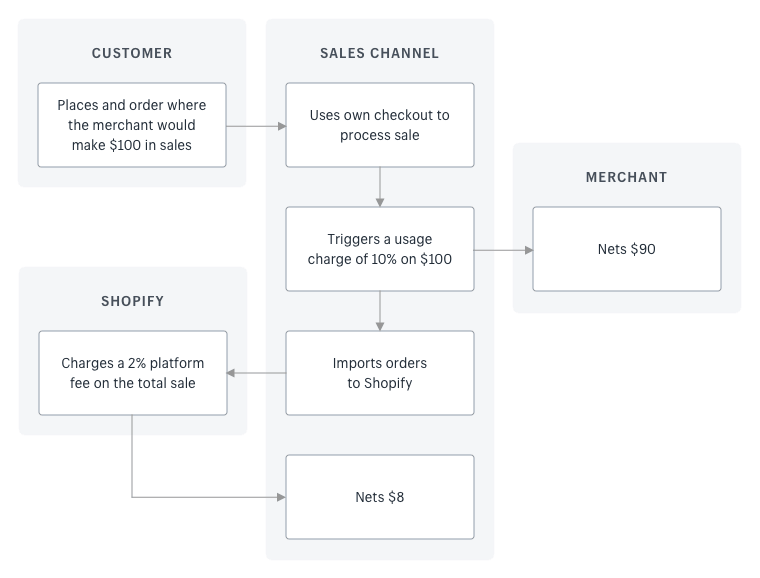Click the '$100 in sales' text
Viewport: 760px width, 578px height.
[x=150, y=145]
